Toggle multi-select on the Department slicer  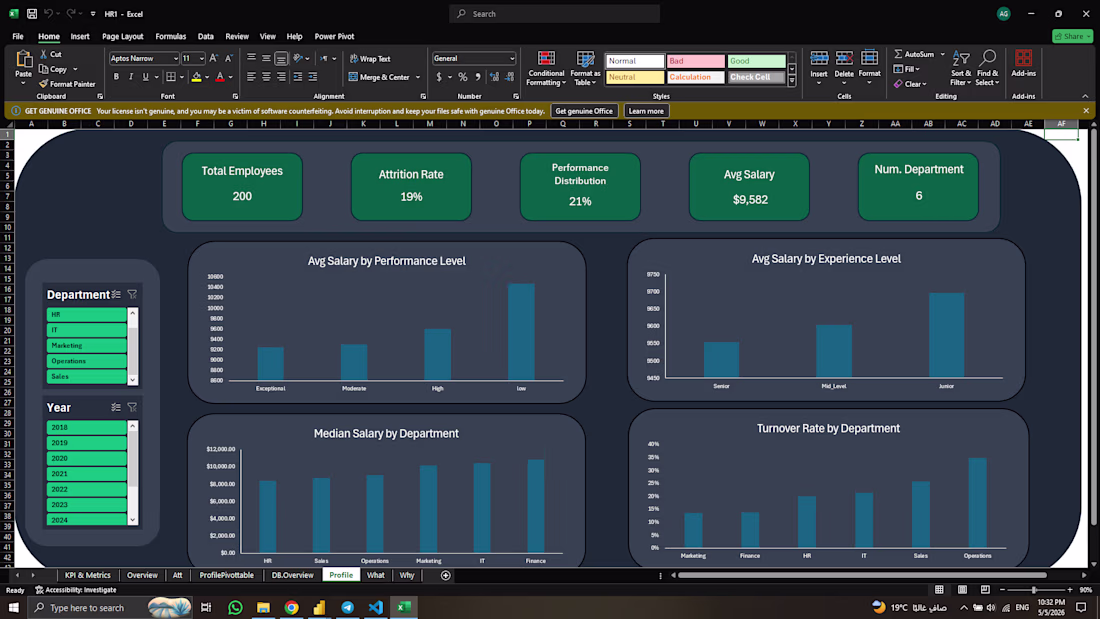click(x=116, y=295)
